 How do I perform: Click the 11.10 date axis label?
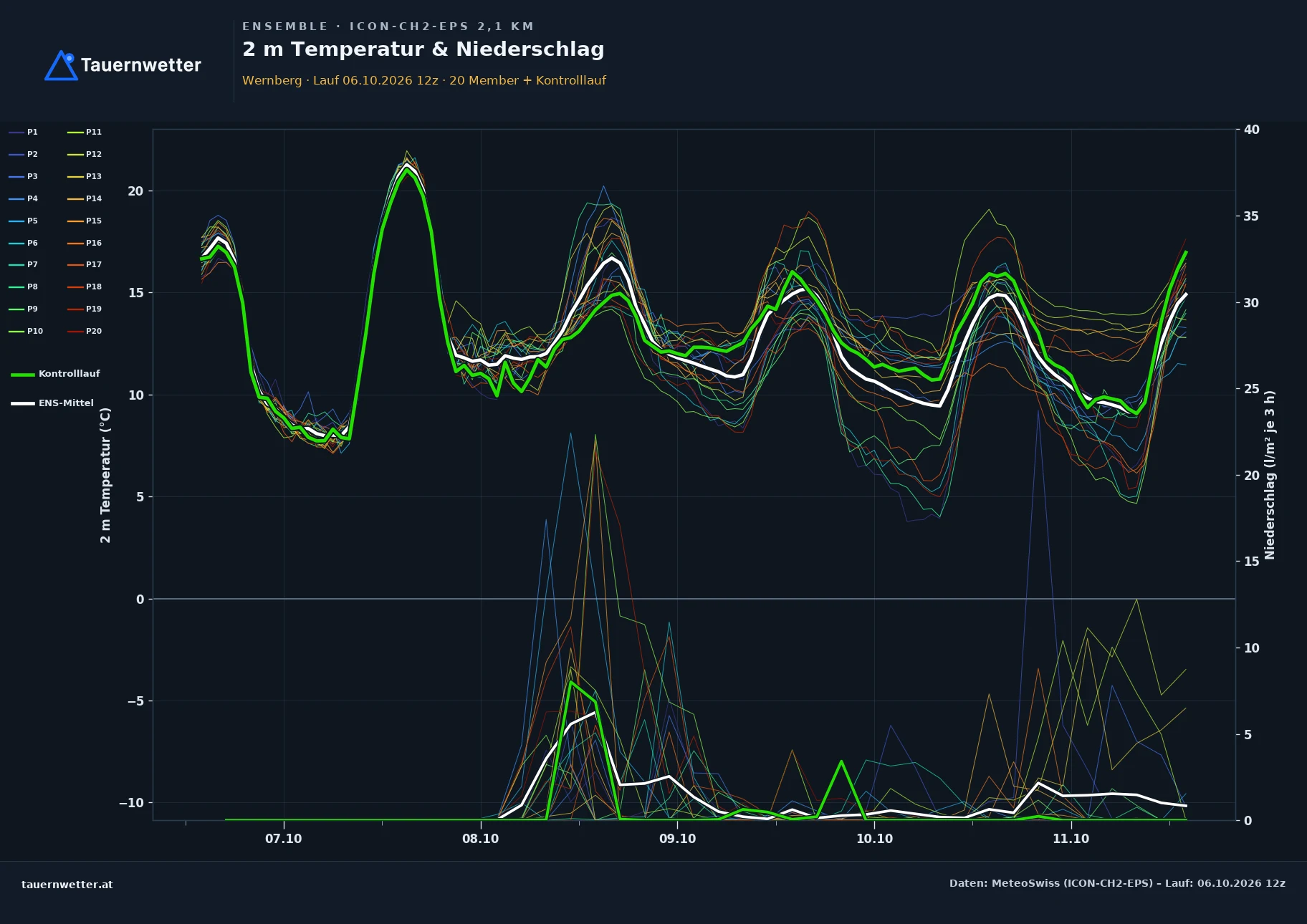point(1071,839)
